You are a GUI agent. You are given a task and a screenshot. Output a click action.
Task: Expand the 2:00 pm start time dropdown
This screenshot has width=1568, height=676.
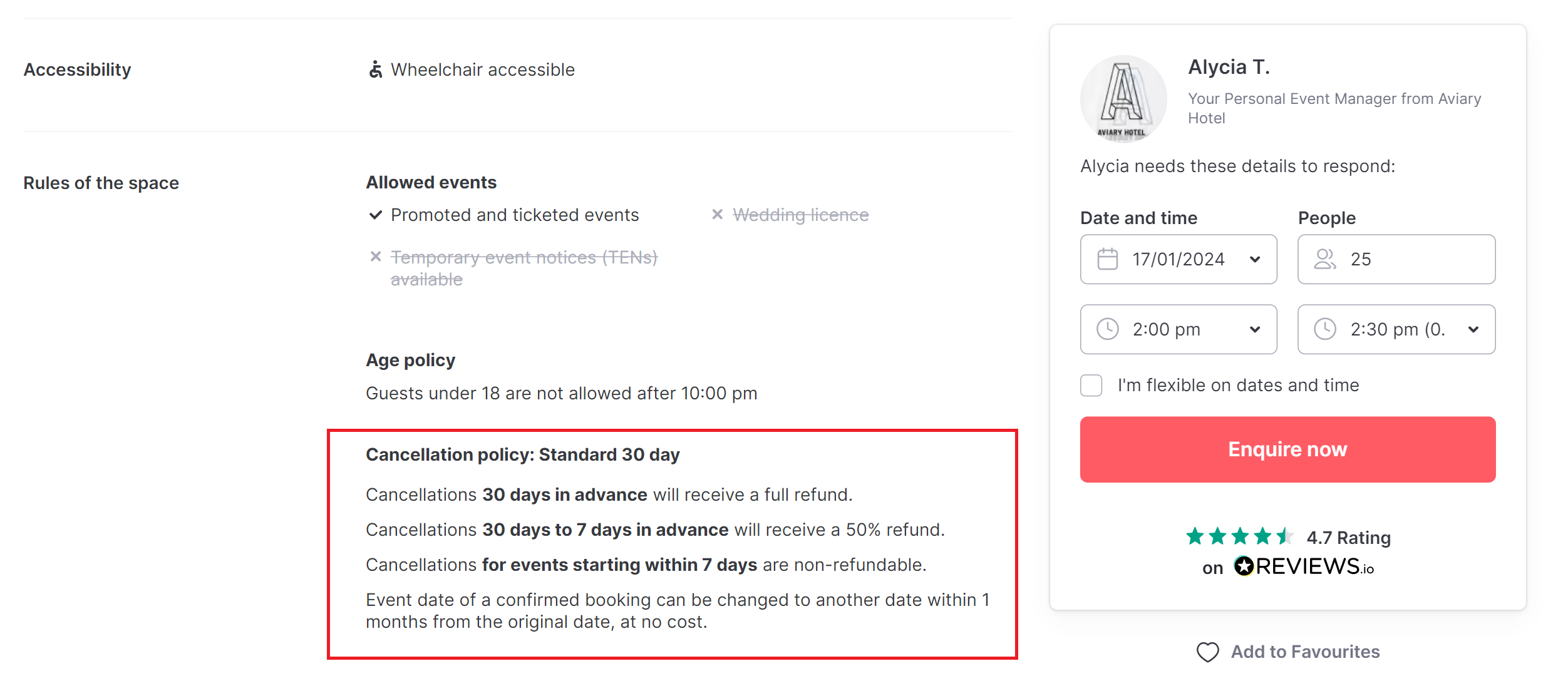pos(1178,329)
